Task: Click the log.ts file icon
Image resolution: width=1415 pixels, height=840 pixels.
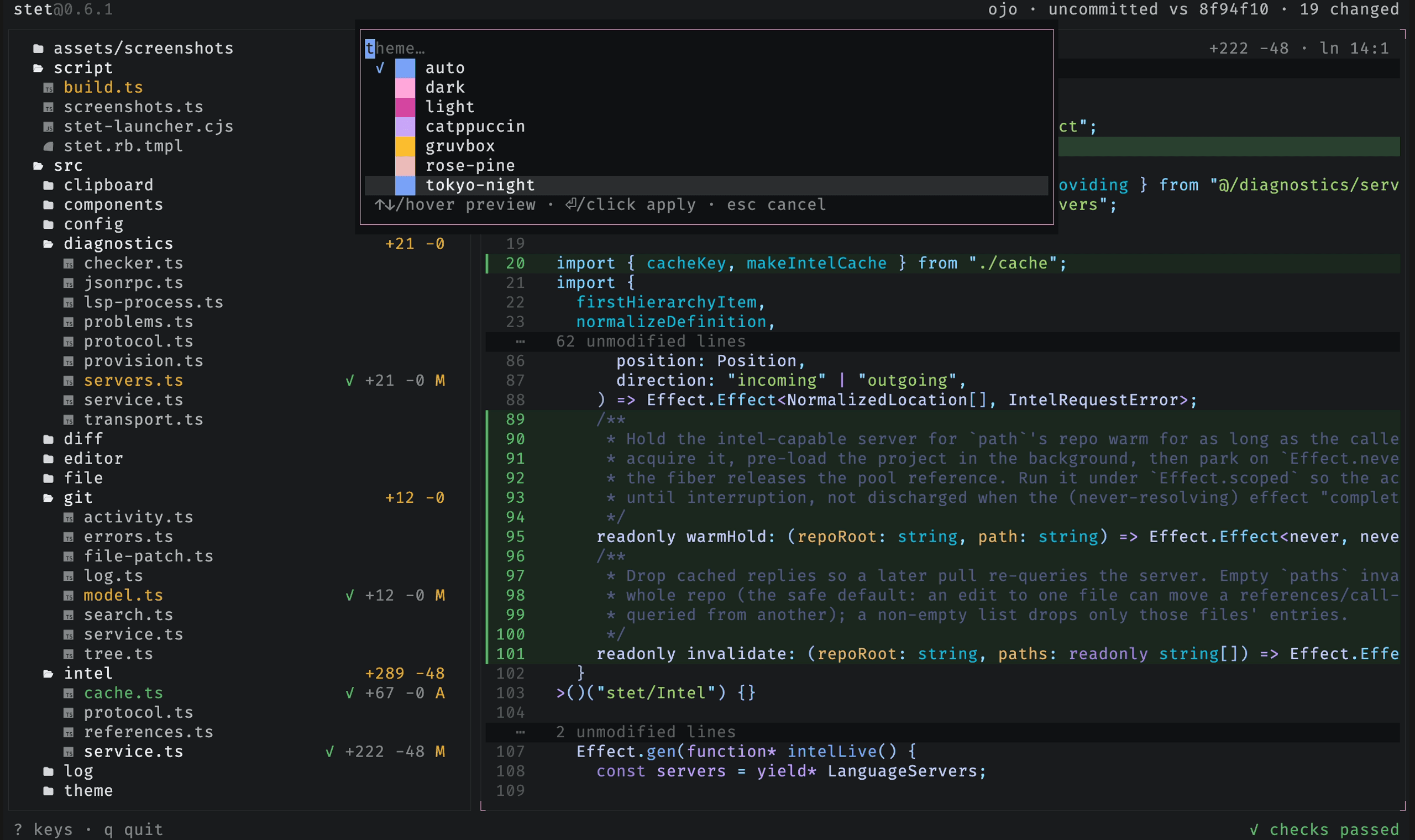Action: click(x=69, y=576)
